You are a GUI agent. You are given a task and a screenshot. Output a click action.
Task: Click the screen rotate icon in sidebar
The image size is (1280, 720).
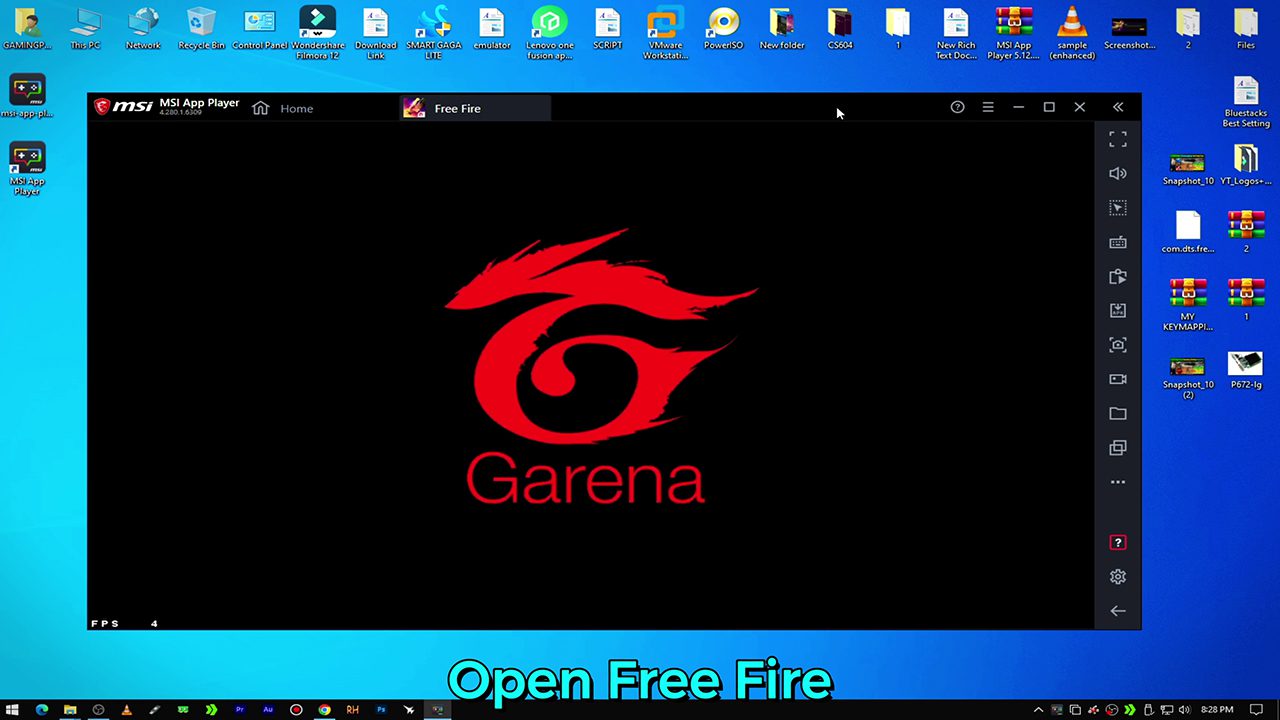pyautogui.click(x=1118, y=277)
